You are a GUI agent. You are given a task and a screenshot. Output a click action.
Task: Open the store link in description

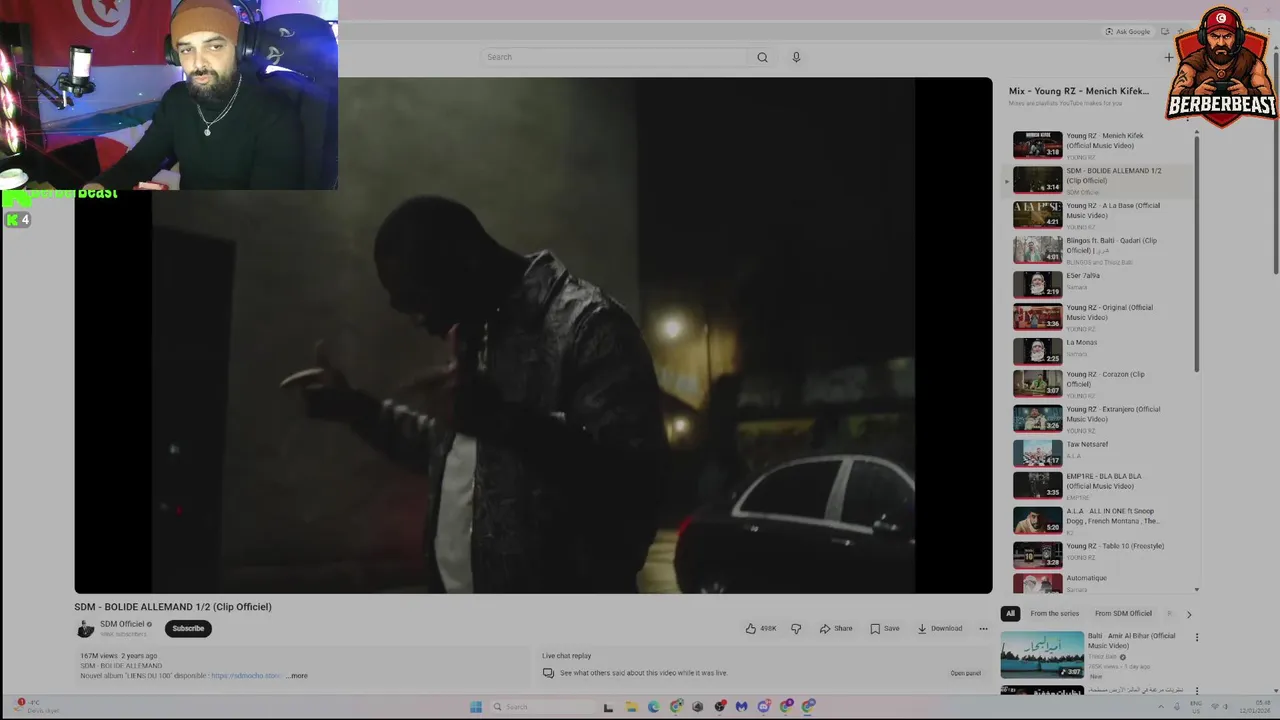[x=246, y=676]
